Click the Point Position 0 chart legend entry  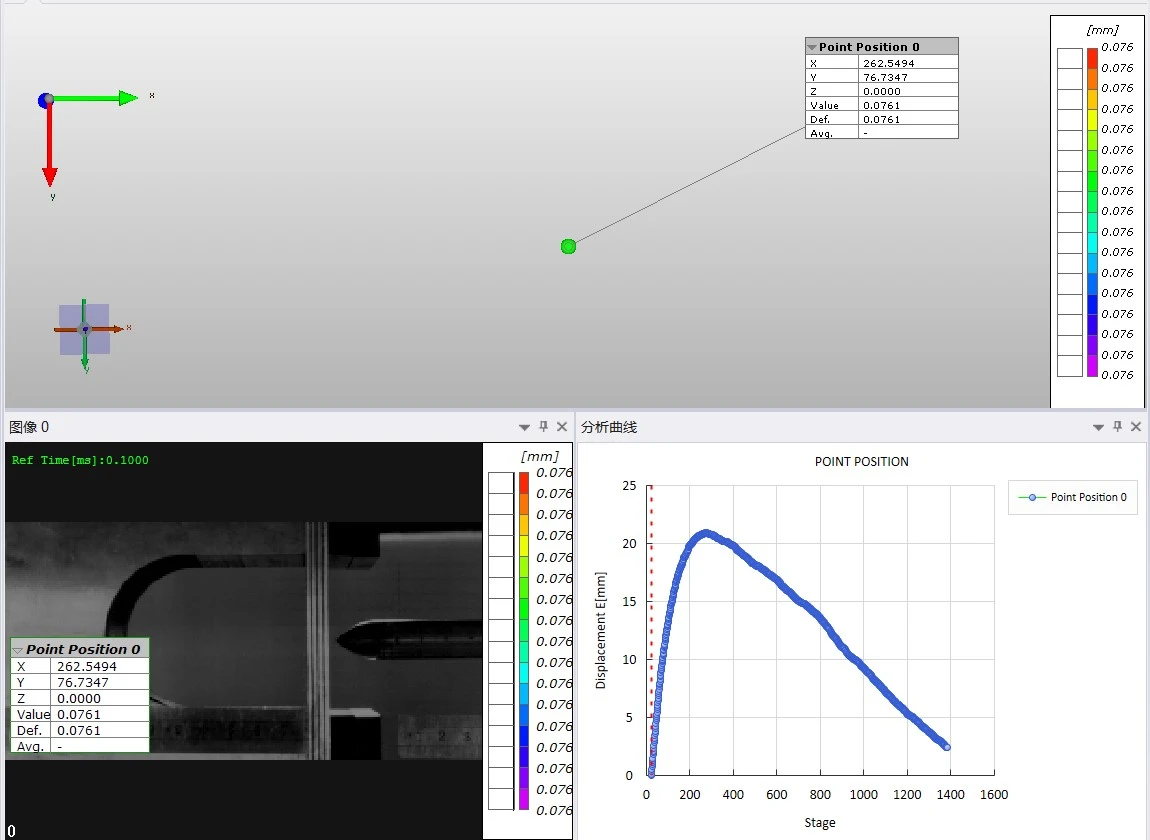click(1073, 497)
